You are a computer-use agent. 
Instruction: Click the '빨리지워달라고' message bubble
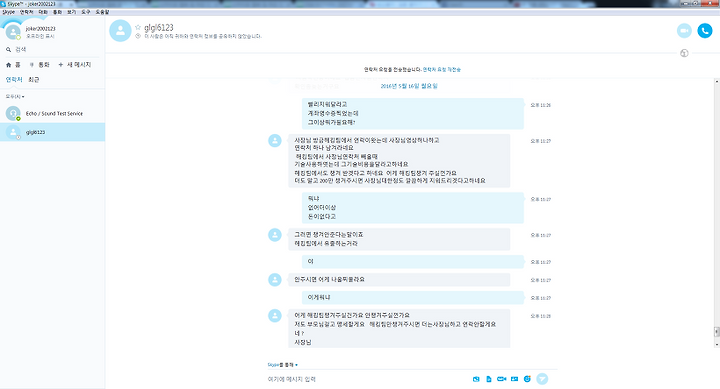pyautogui.click(x=412, y=113)
